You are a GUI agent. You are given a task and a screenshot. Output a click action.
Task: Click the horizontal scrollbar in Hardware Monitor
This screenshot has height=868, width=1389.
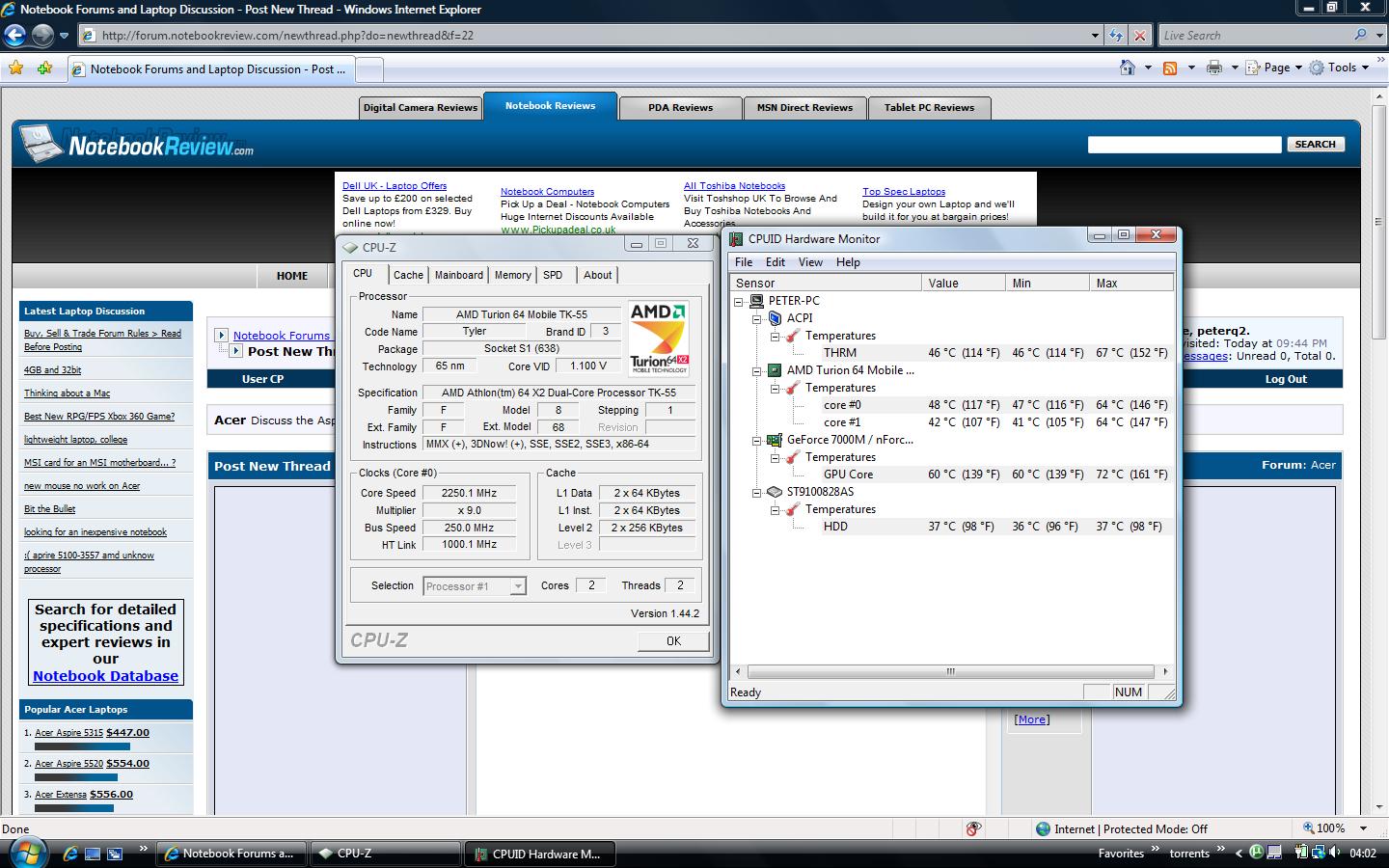[x=950, y=671]
